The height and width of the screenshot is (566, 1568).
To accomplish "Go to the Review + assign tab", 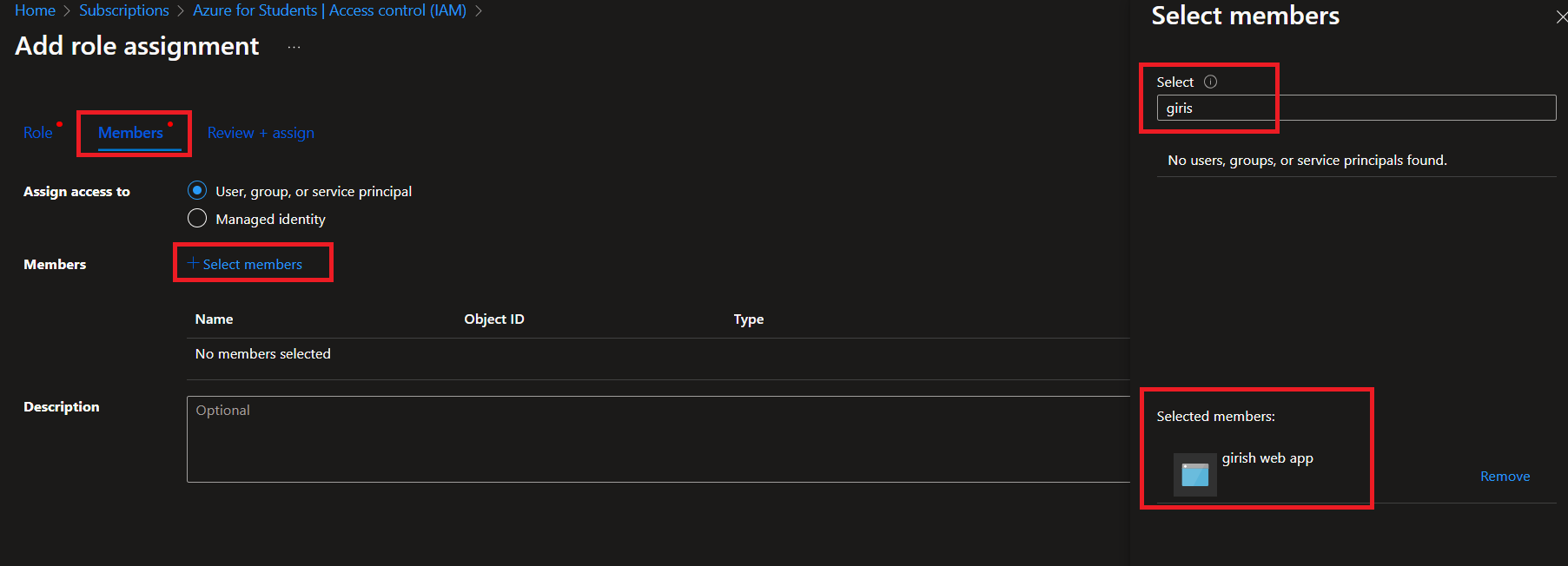I will click(x=261, y=133).
